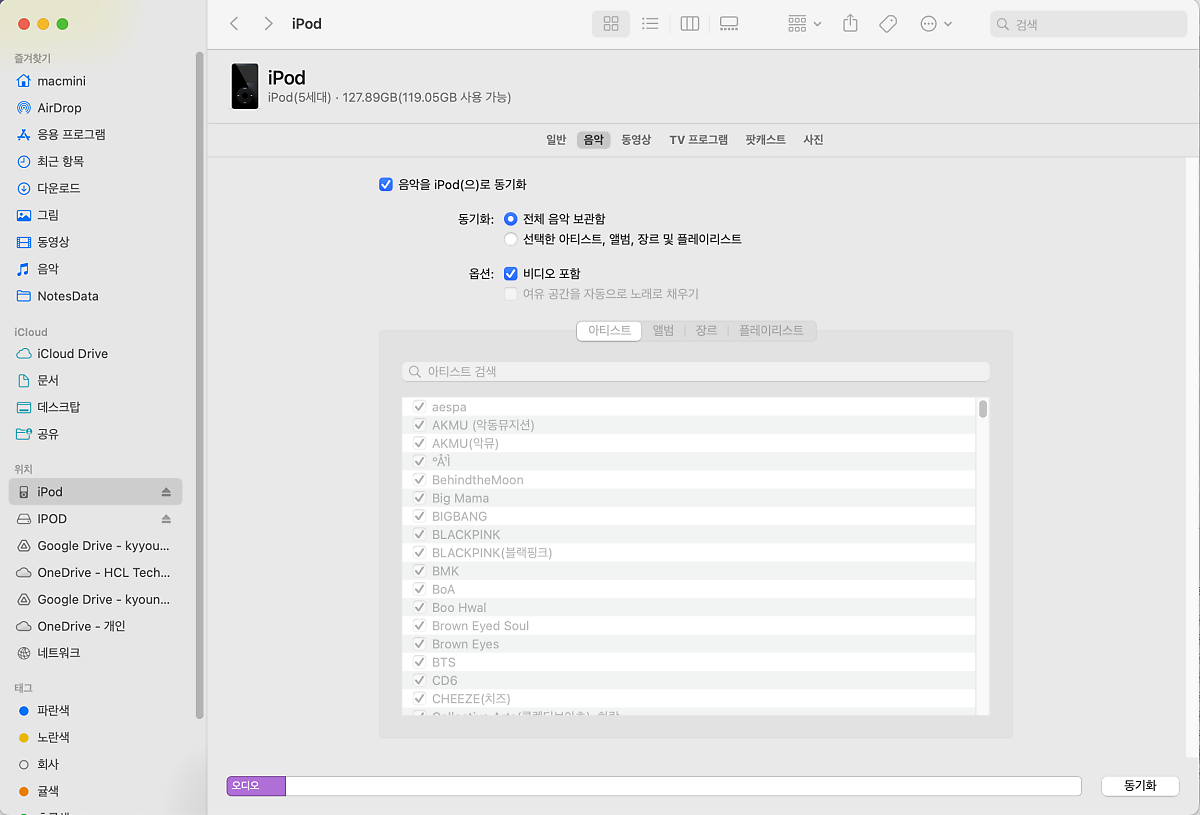This screenshot has width=1200, height=815.
Task: Toggle the BTS artist checkbox
Action: [x=419, y=662]
